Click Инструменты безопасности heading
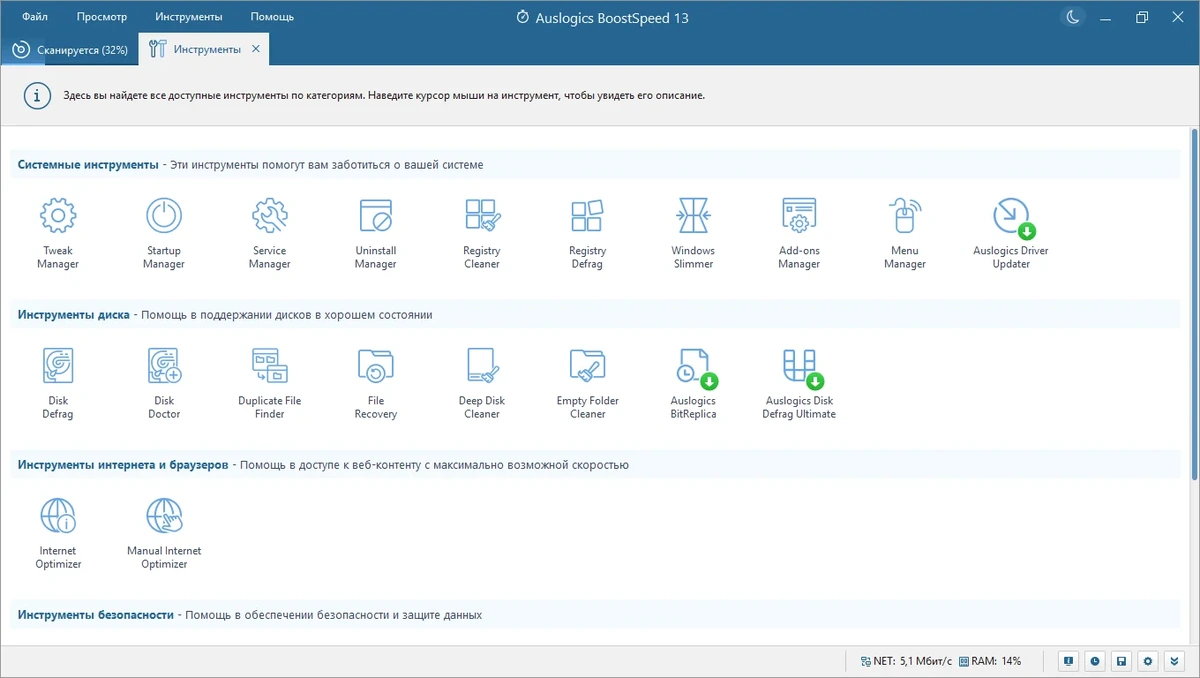 point(95,615)
